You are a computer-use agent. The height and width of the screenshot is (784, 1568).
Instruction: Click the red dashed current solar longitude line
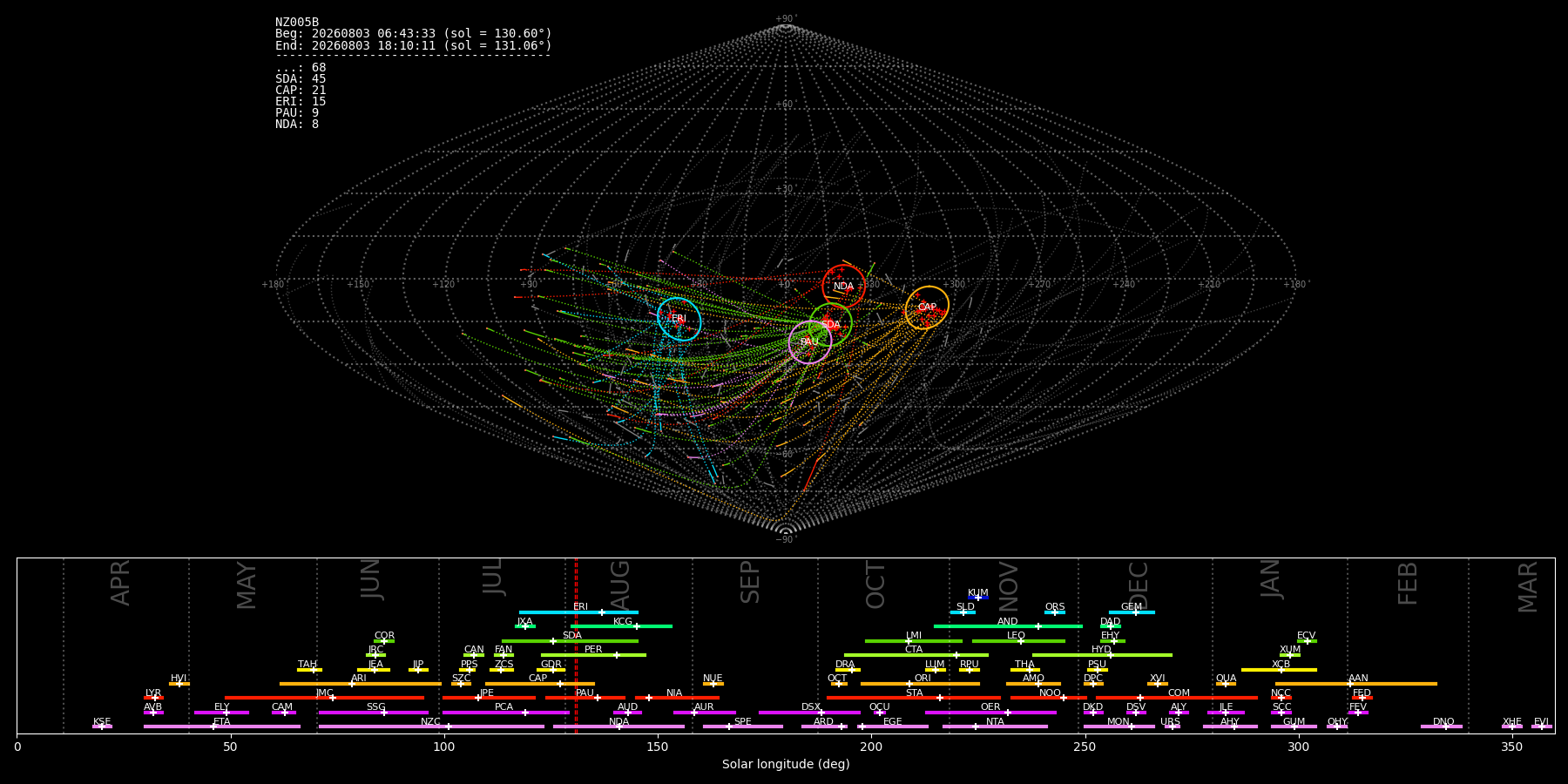pyautogui.click(x=576, y=645)
